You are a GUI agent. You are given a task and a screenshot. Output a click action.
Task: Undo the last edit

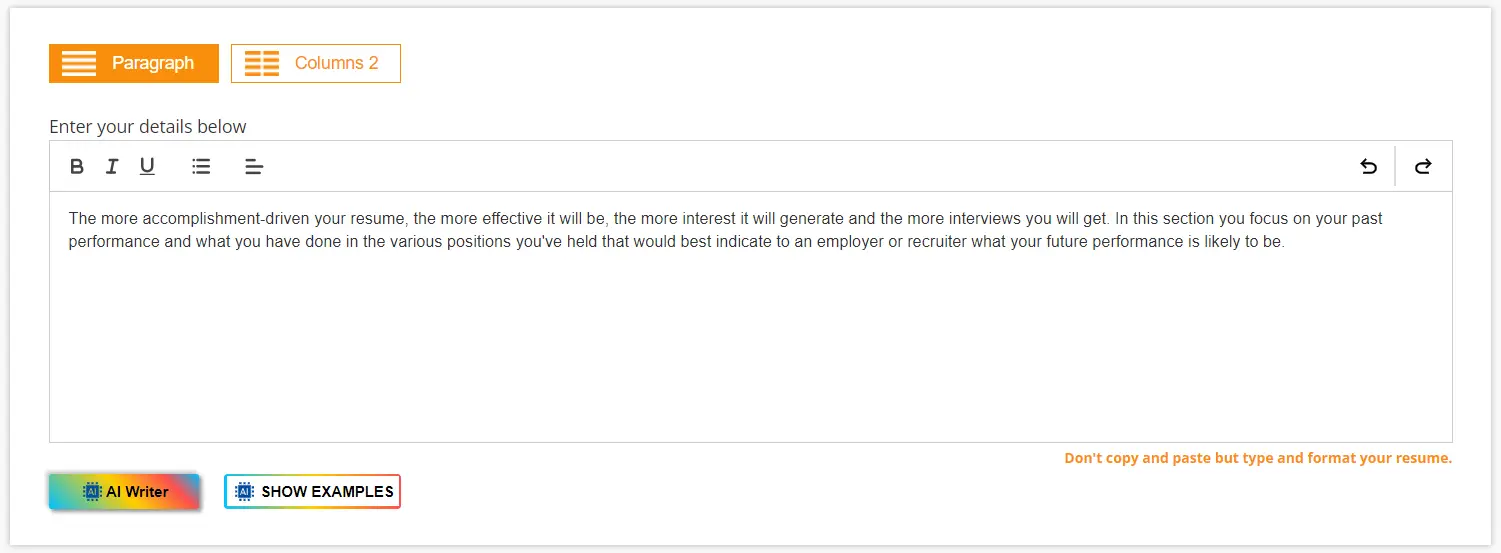[1368, 167]
